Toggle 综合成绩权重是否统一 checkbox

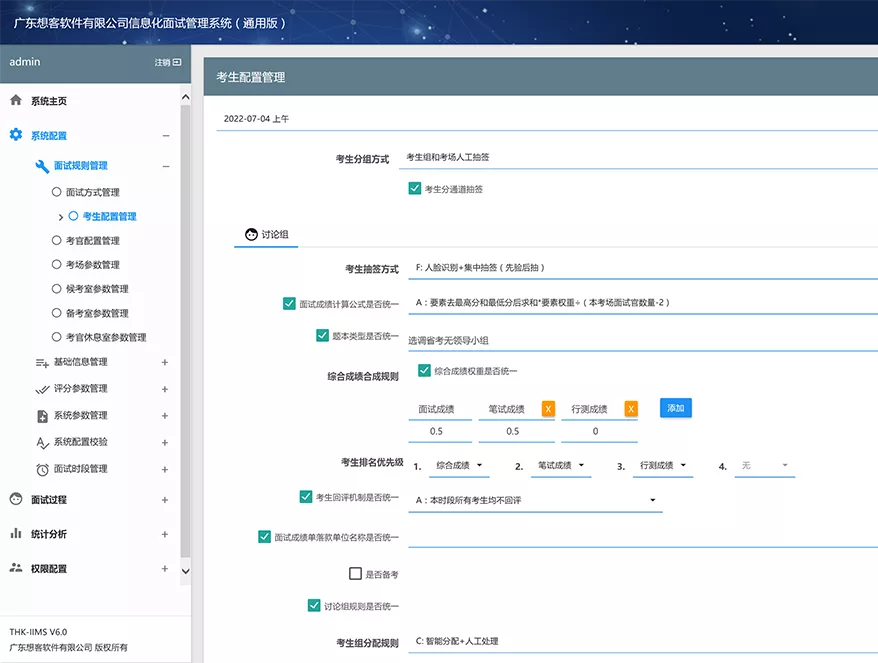[424, 370]
